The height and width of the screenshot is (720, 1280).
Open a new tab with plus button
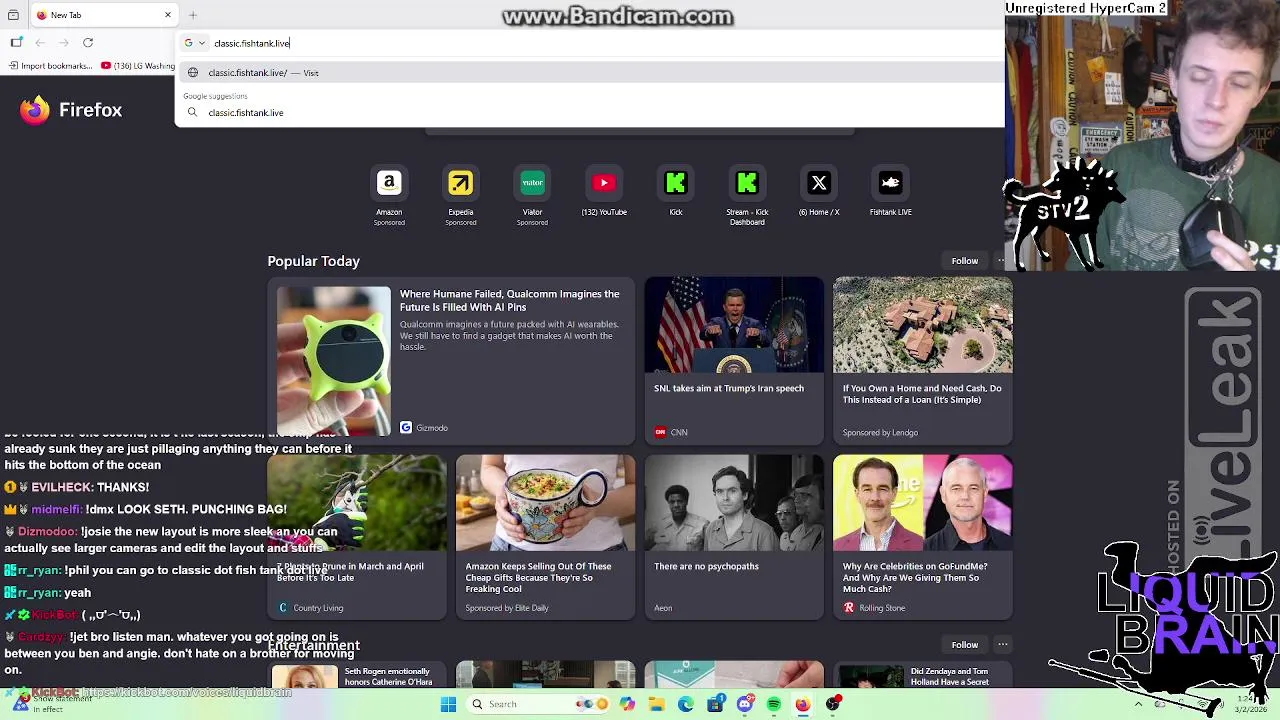[193, 15]
